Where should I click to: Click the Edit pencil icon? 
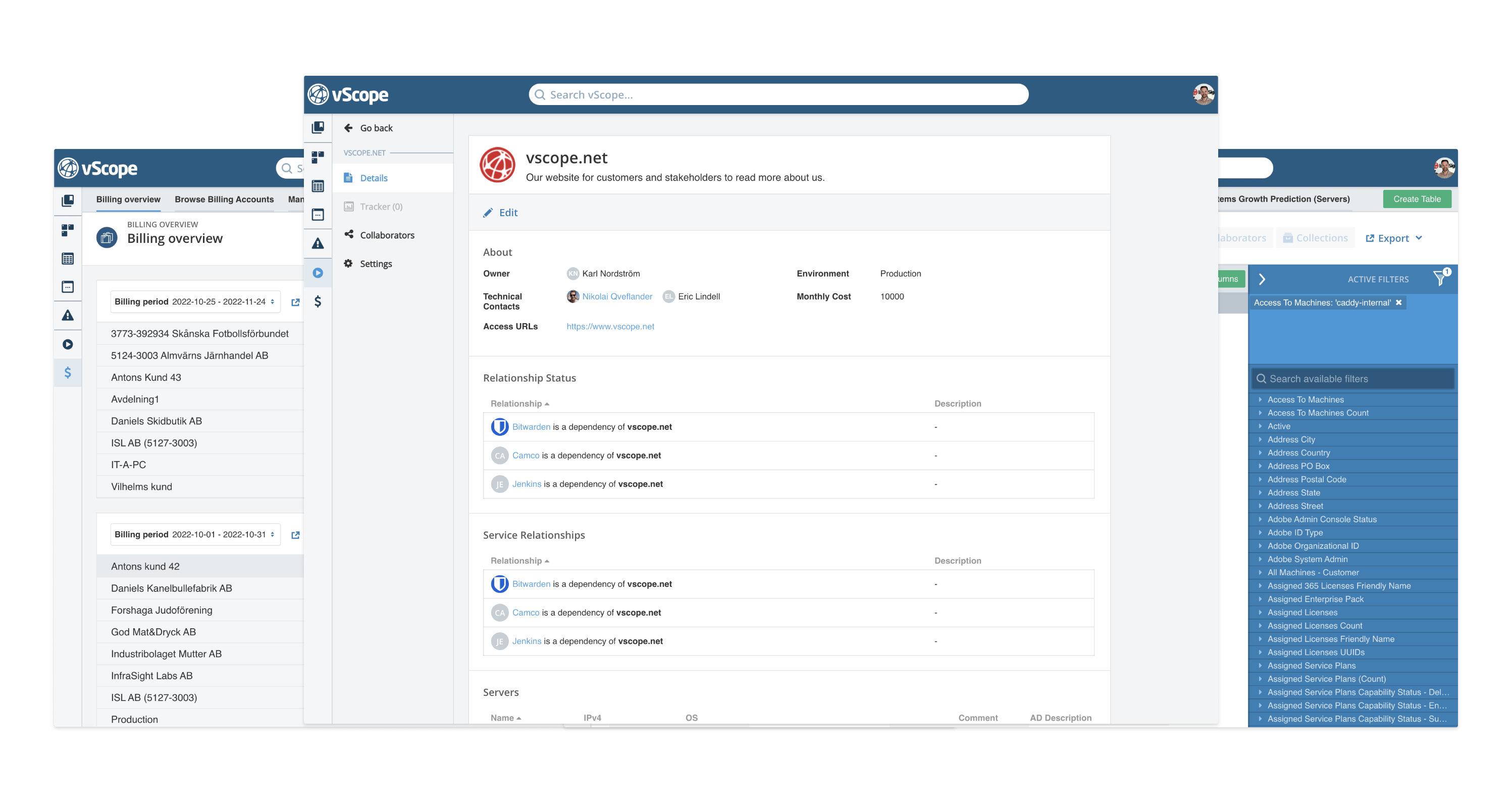point(488,213)
